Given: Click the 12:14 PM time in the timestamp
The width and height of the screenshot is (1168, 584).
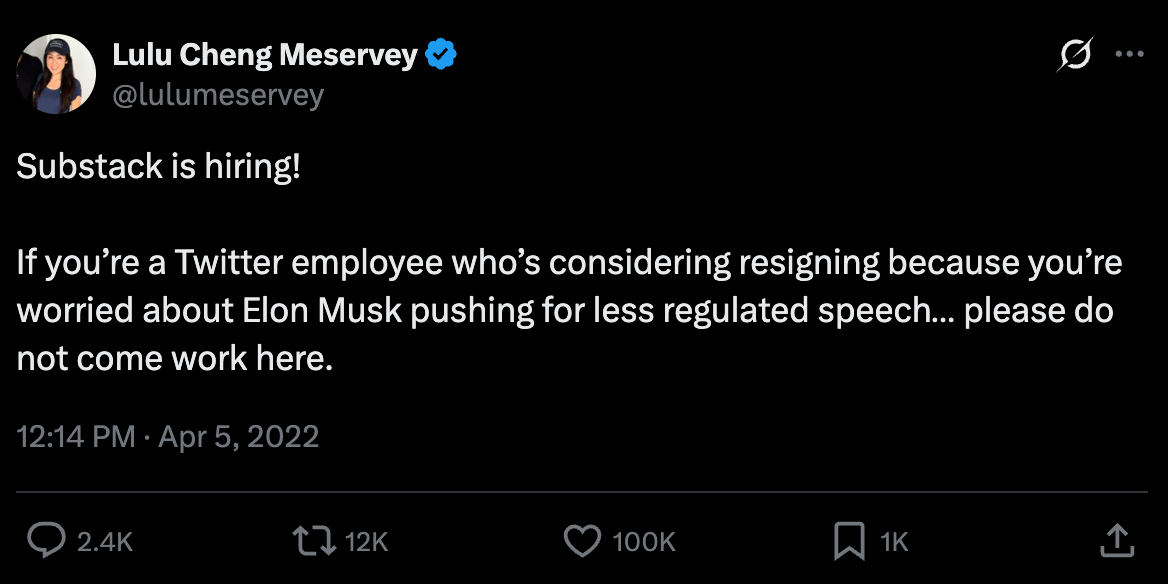Looking at the screenshot, I should coord(76,437).
